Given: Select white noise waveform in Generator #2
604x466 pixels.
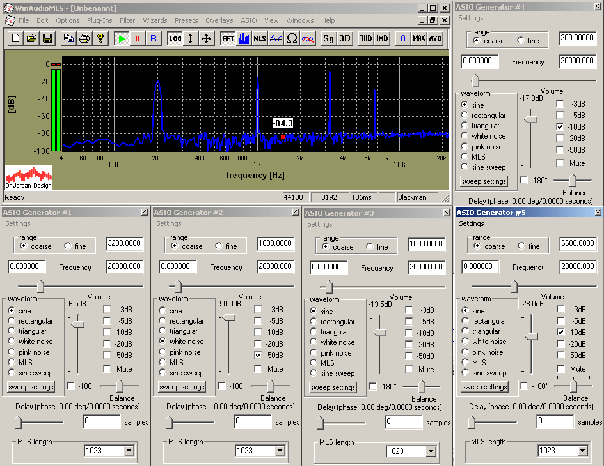Looking at the screenshot, I should 160,341.
